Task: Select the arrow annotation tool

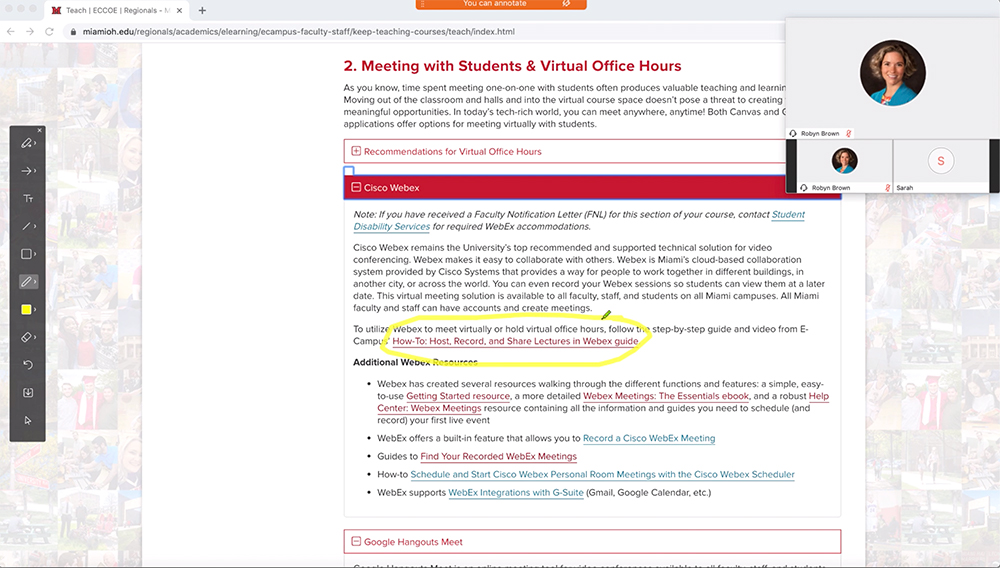Action: [26, 171]
